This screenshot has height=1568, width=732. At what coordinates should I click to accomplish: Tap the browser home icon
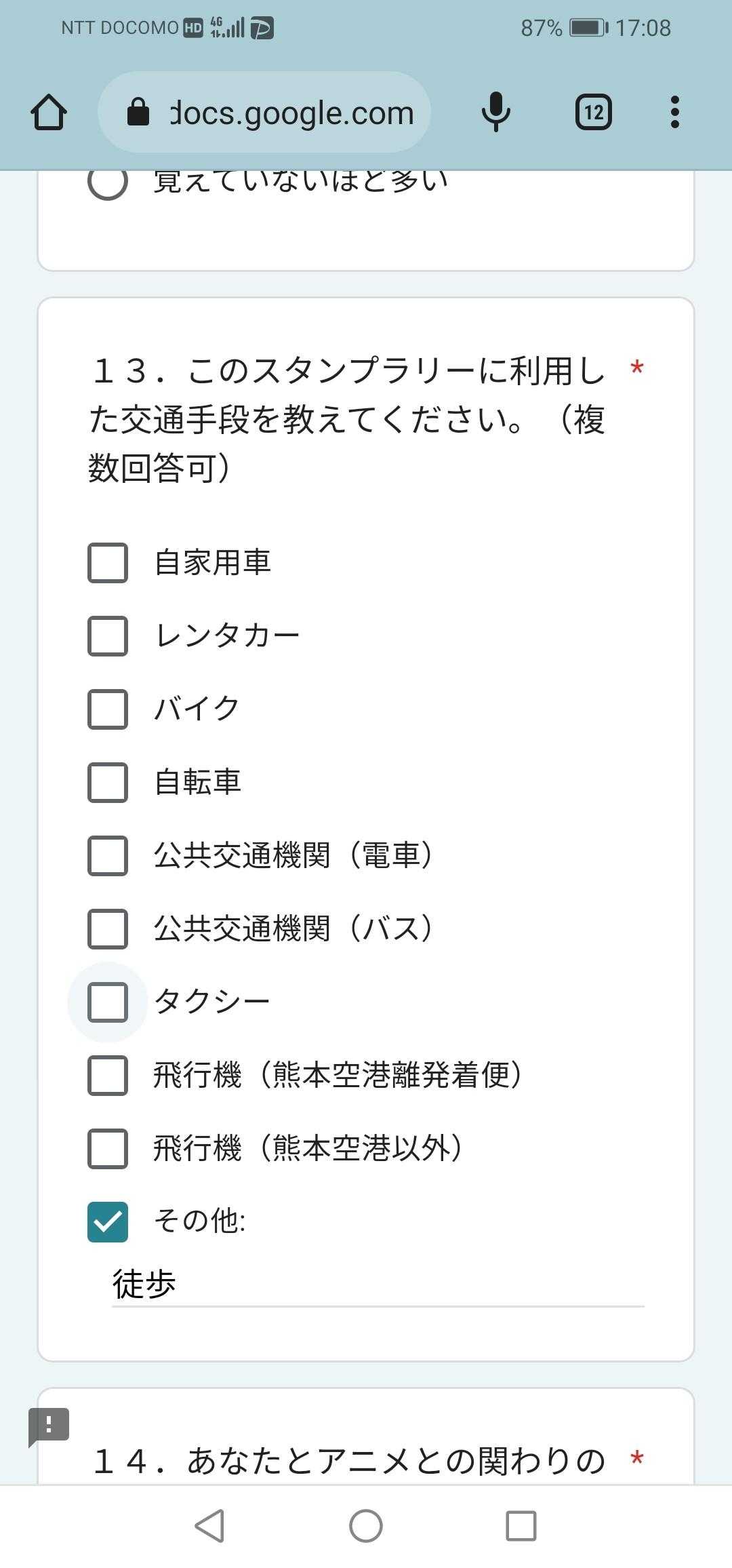(x=49, y=112)
